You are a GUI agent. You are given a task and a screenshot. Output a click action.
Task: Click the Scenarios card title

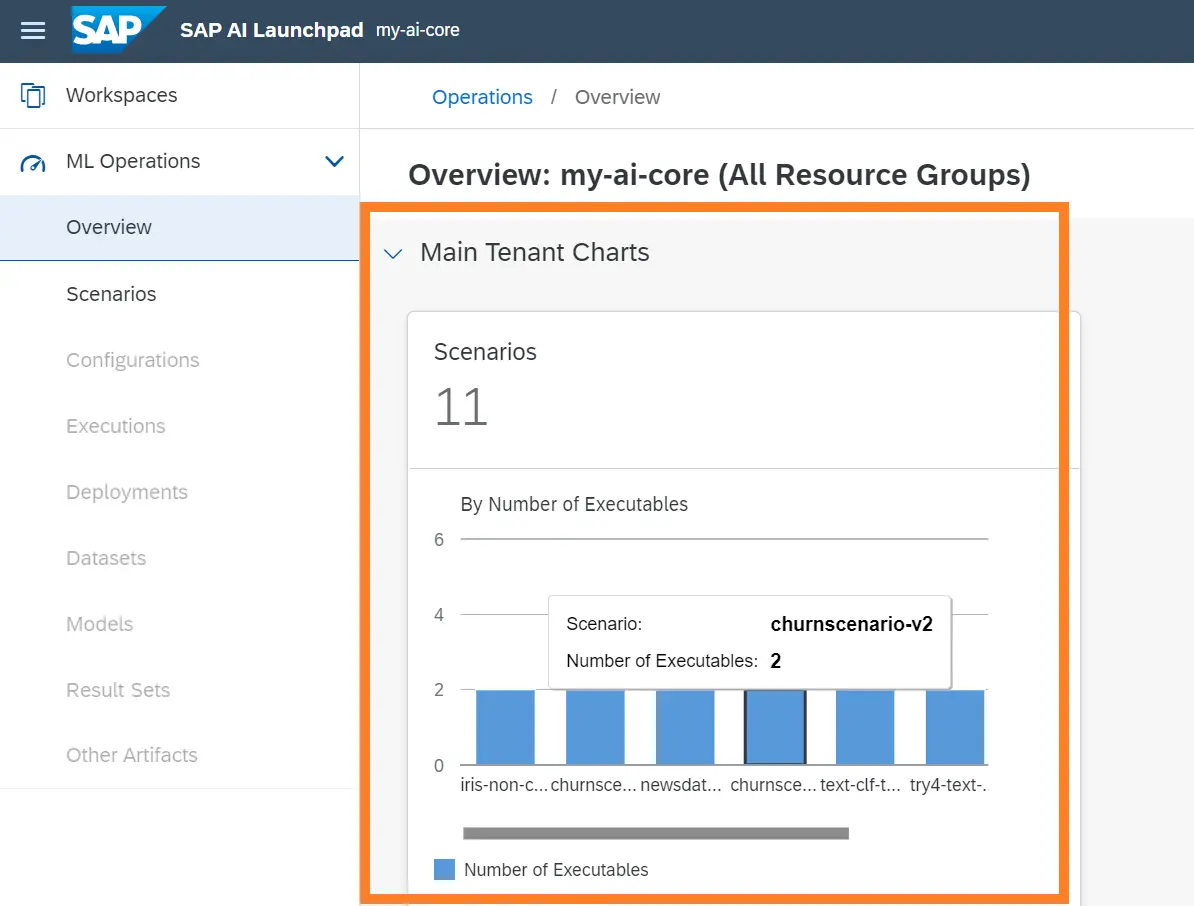tap(485, 352)
